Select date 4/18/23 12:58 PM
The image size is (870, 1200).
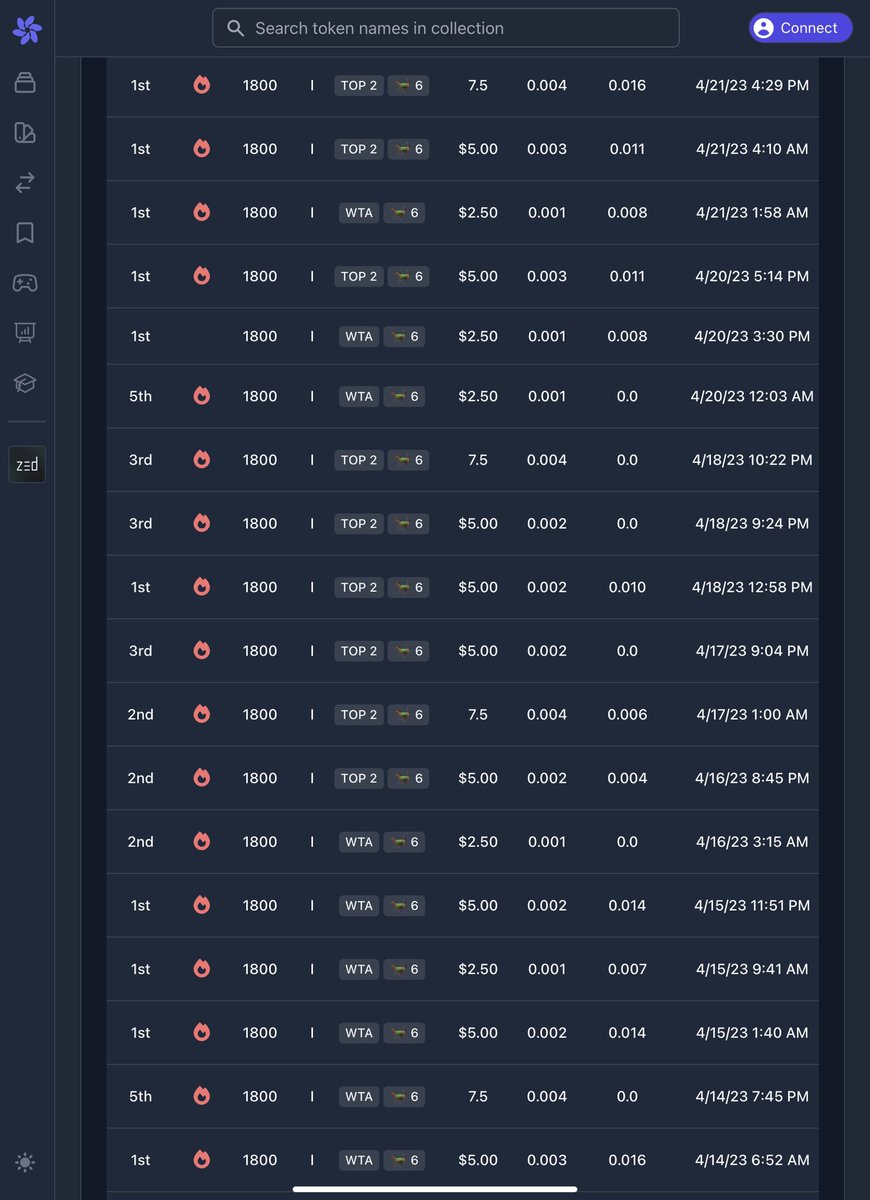click(x=752, y=587)
